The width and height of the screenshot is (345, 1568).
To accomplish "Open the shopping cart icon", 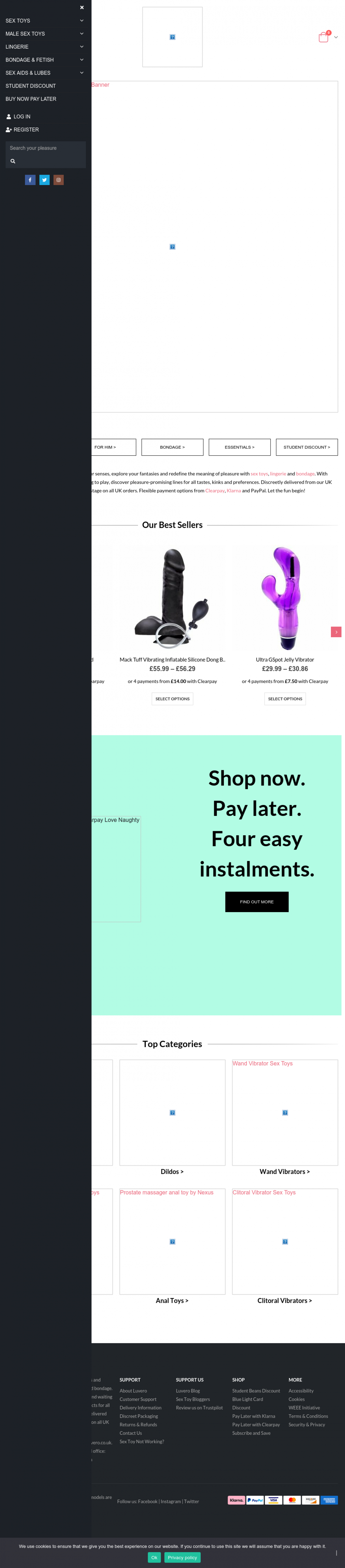I will tap(324, 37).
